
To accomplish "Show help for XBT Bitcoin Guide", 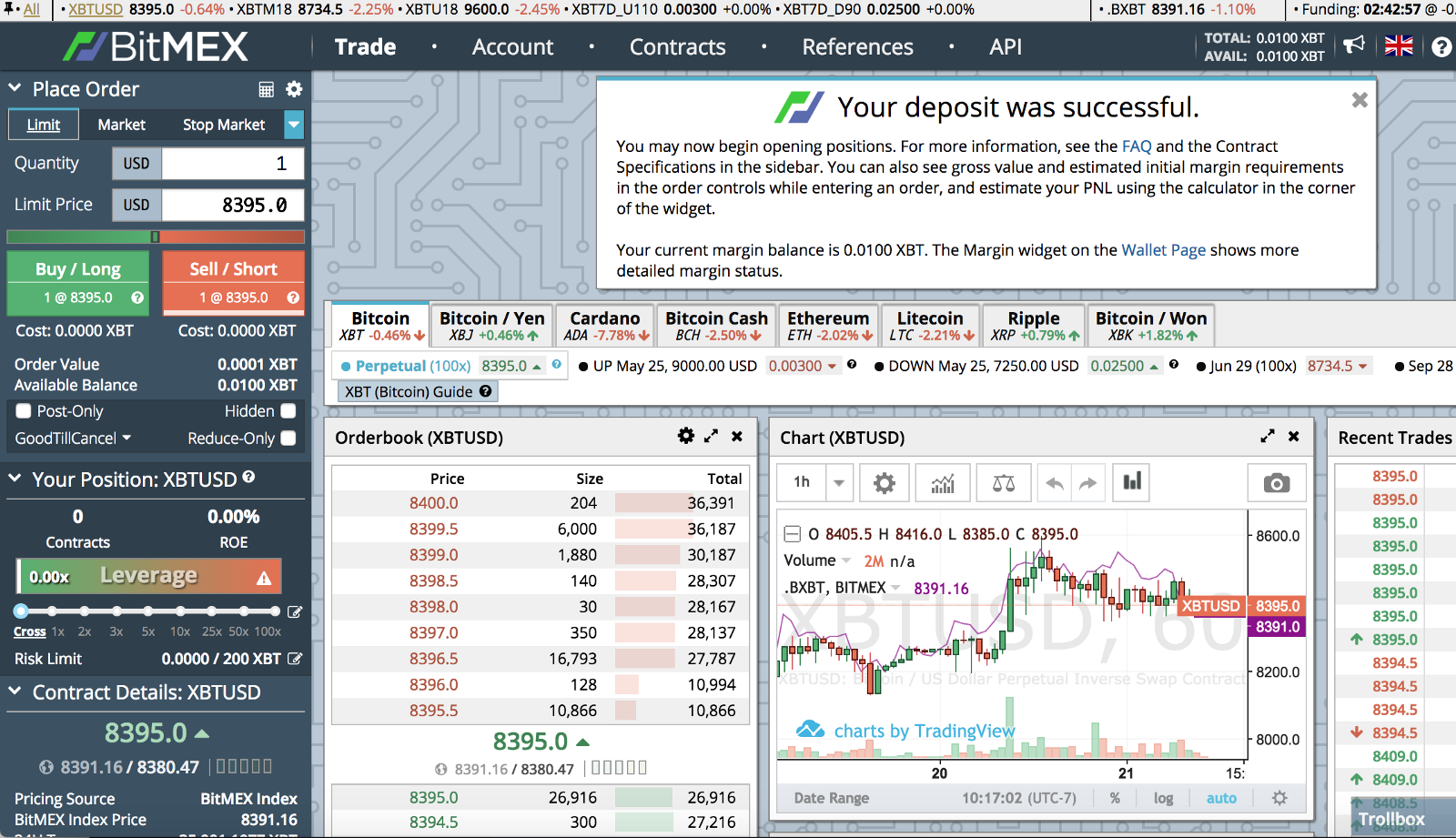I will tap(486, 391).
